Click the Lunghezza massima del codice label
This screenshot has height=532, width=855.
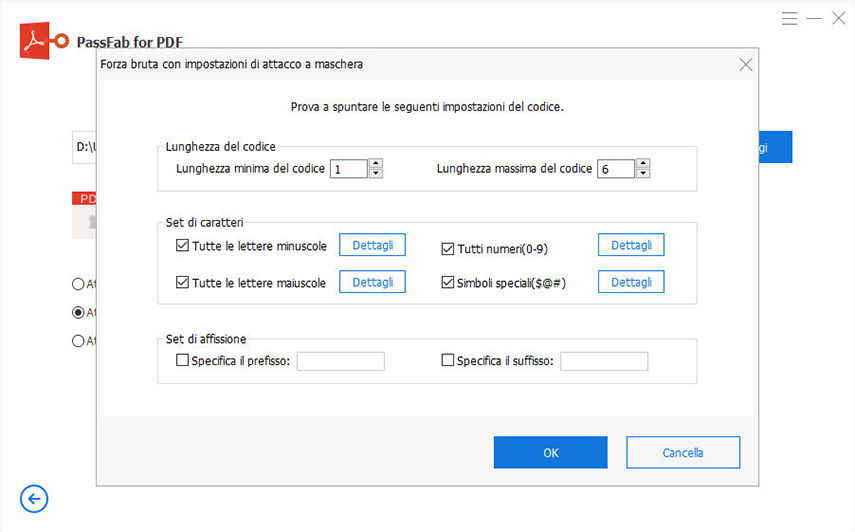coord(514,169)
